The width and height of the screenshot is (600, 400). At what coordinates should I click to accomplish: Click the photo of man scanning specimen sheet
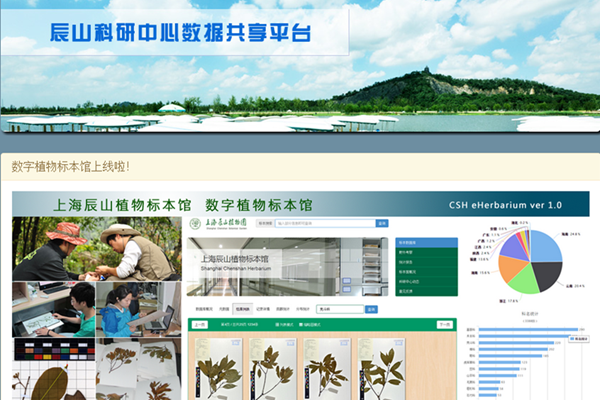[54, 310]
